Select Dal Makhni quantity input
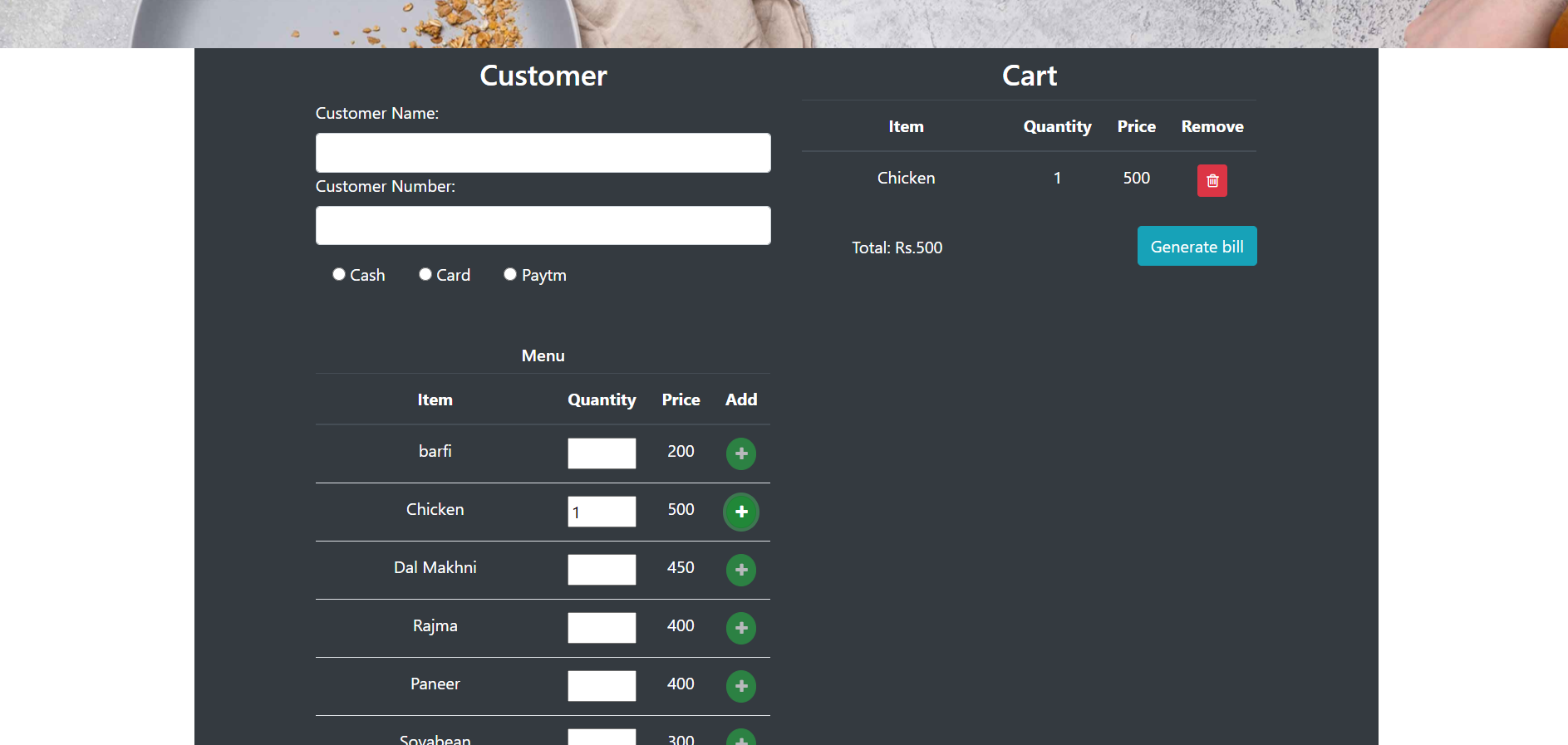The image size is (1568, 745). pyautogui.click(x=602, y=570)
